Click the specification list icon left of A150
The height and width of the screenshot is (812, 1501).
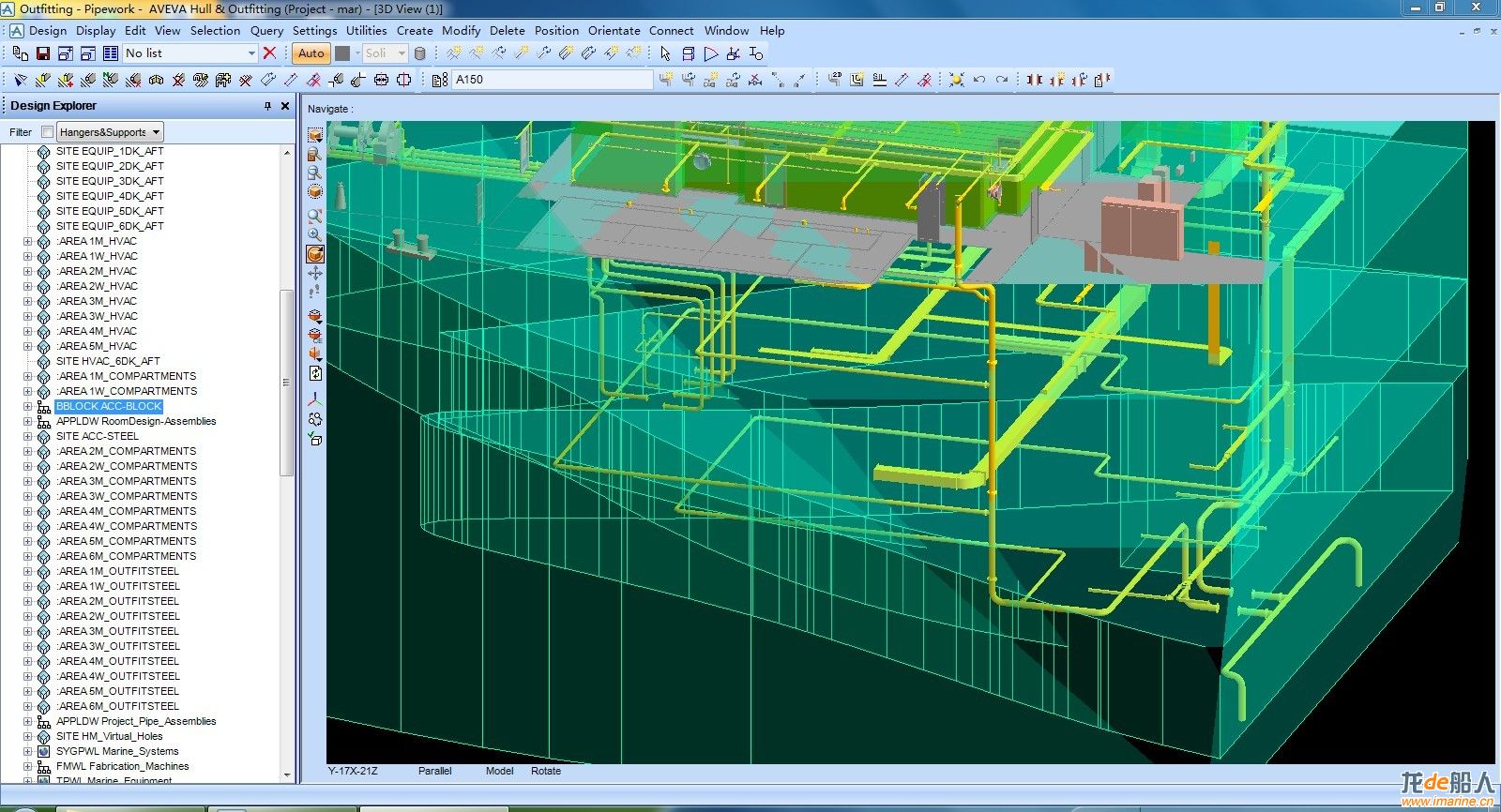[439, 80]
